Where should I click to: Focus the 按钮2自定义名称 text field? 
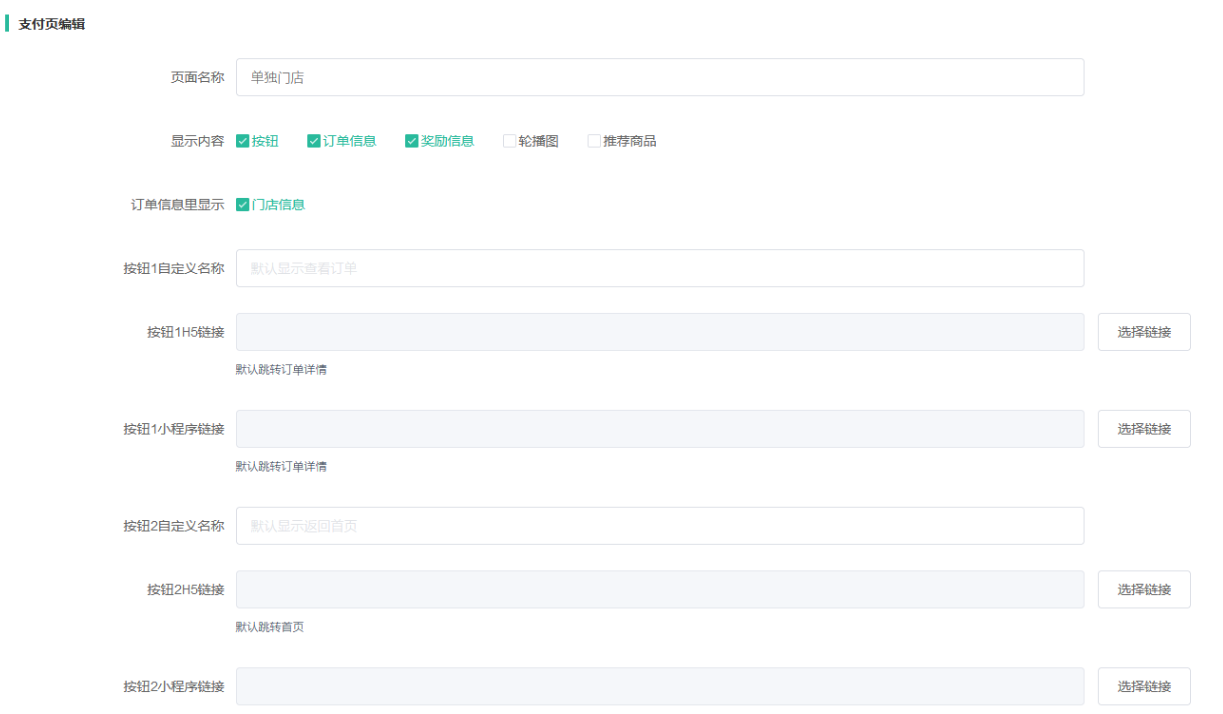pyautogui.click(x=659, y=526)
